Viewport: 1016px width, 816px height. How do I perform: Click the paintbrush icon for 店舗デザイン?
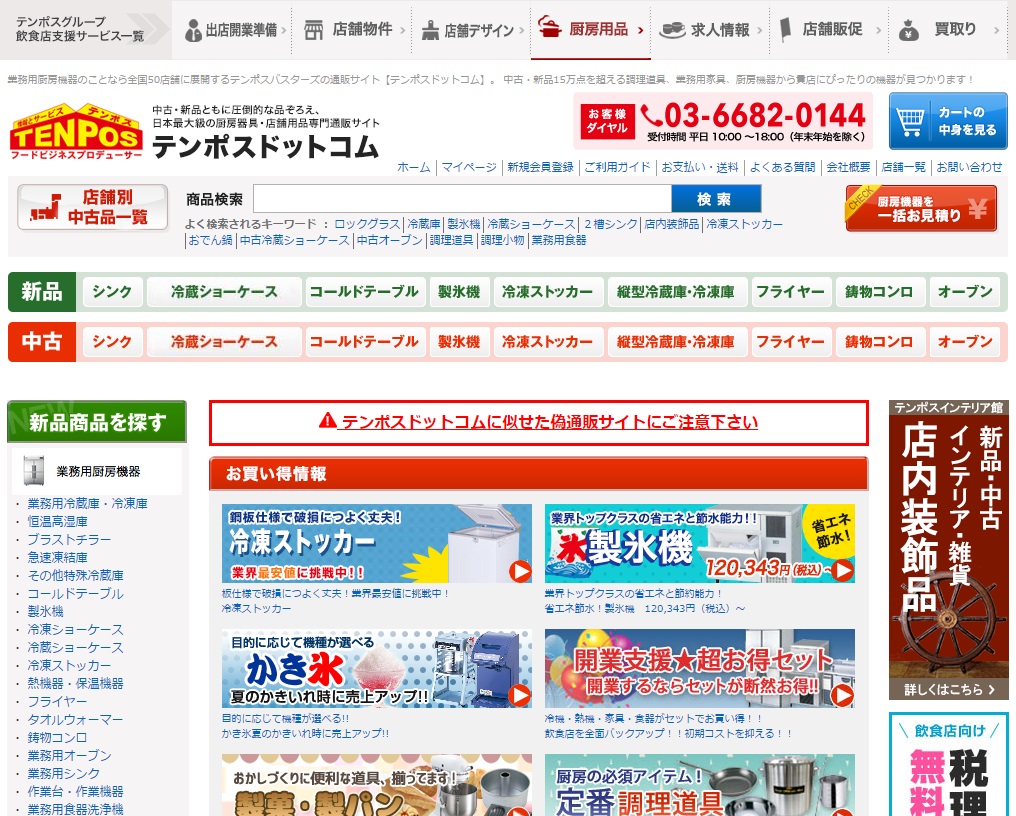[430, 30]
